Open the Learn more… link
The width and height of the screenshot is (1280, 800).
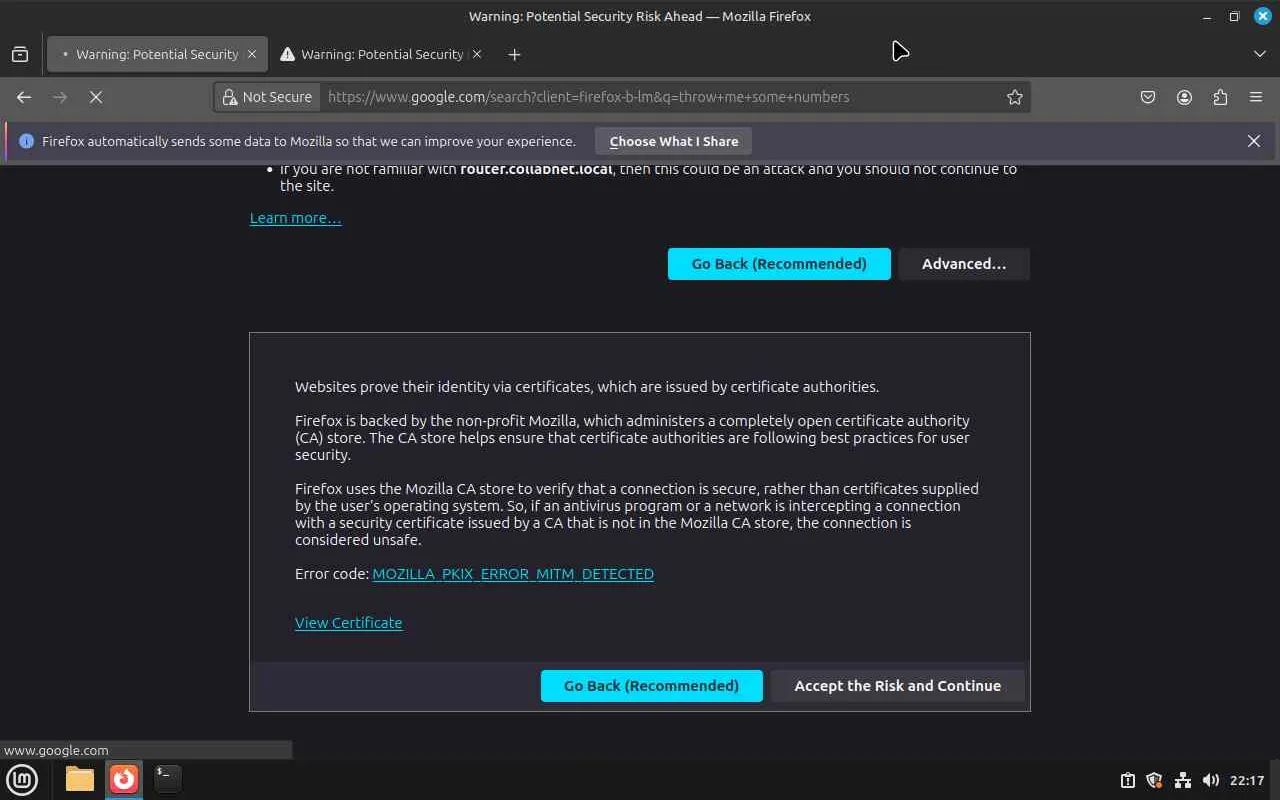(296, 218)
